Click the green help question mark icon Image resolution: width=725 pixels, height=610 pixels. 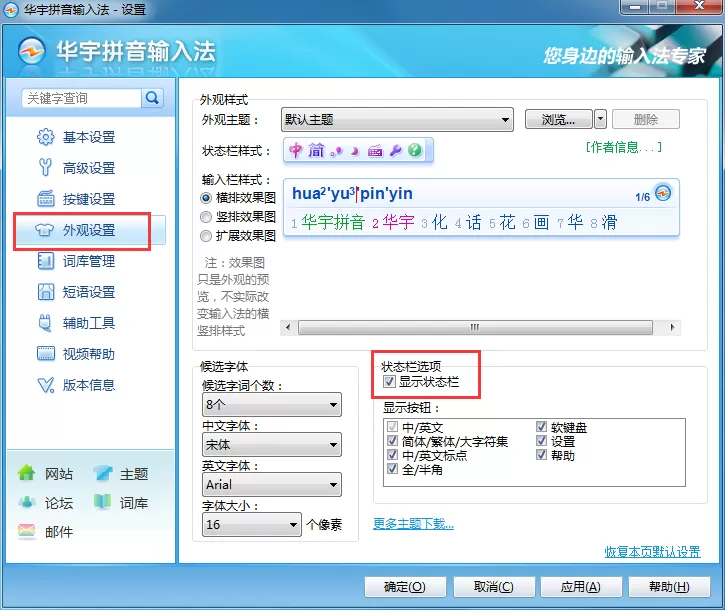pyautogui.click(x=415, y=150)
